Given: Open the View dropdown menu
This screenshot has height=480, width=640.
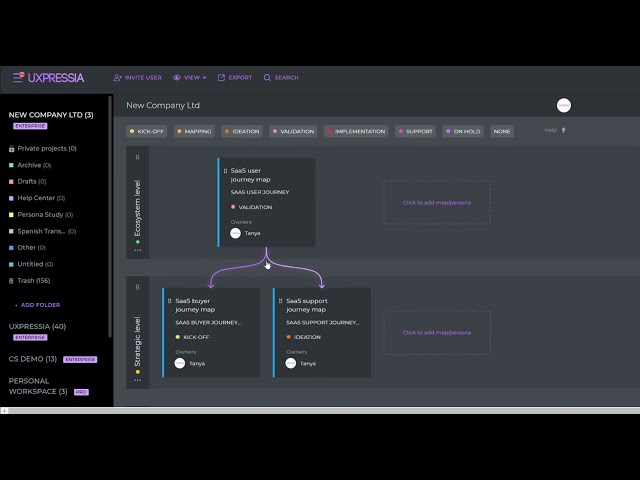Looking at the screenshot, I should tap(189, 78).
